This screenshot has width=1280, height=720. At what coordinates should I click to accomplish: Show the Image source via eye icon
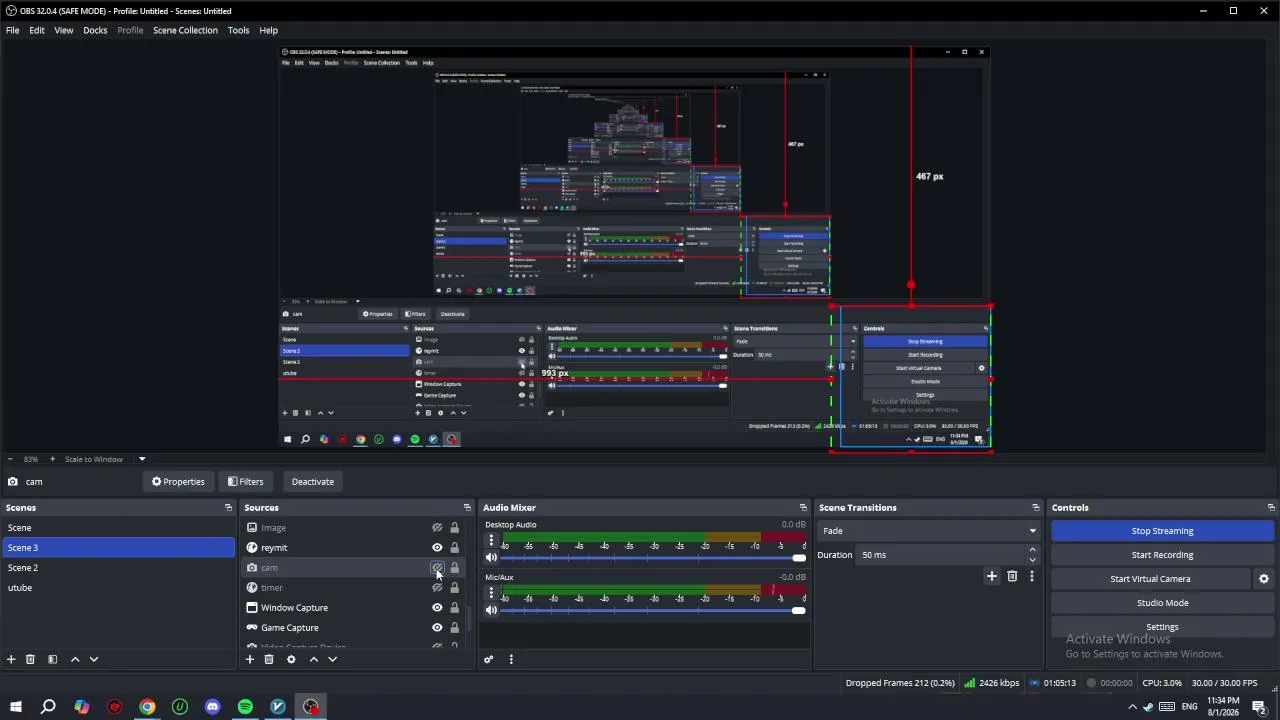(437, 528)
